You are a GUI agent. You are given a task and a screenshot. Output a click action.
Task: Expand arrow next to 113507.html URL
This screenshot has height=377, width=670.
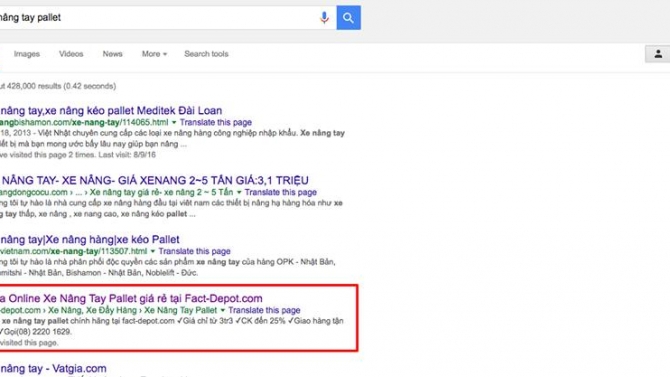tap(153, 251)
